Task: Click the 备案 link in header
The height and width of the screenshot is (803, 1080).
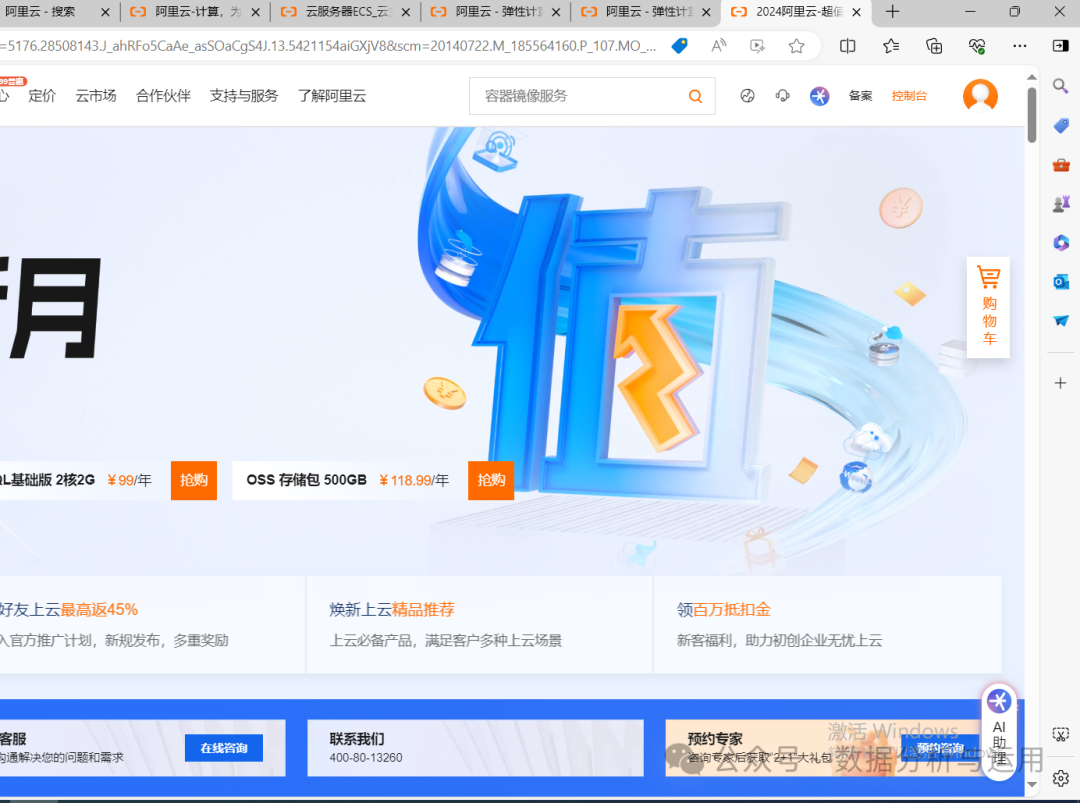Action: [860, 96]
